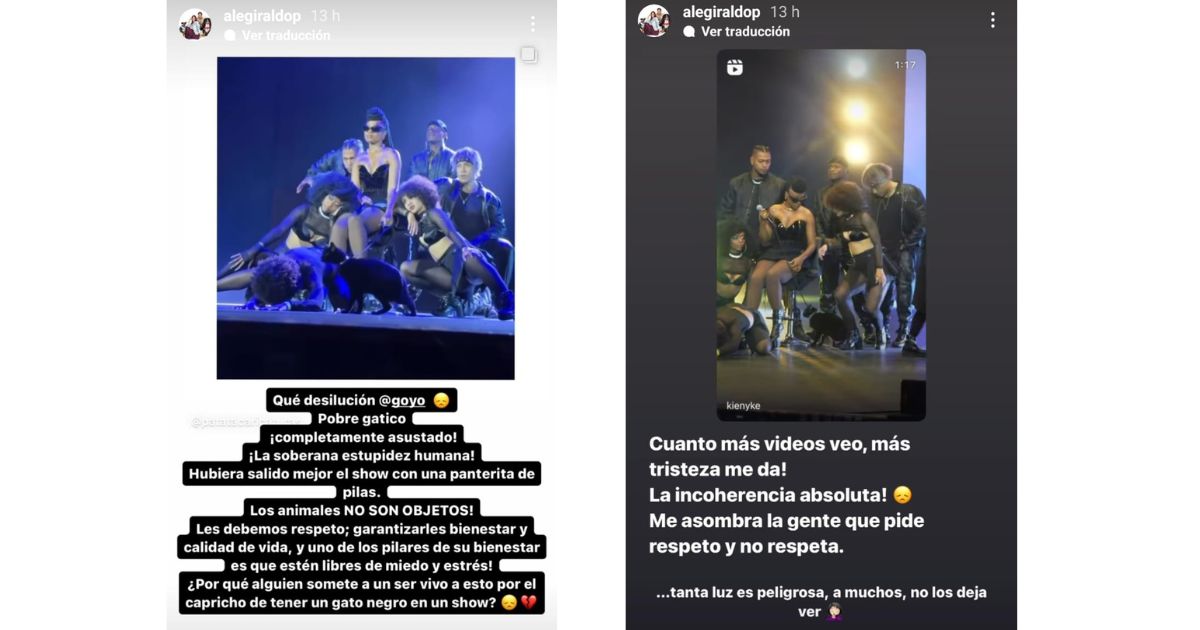Open alegiraldop username on right story
The image size is (1200, 630).
[x=721, y=12]
